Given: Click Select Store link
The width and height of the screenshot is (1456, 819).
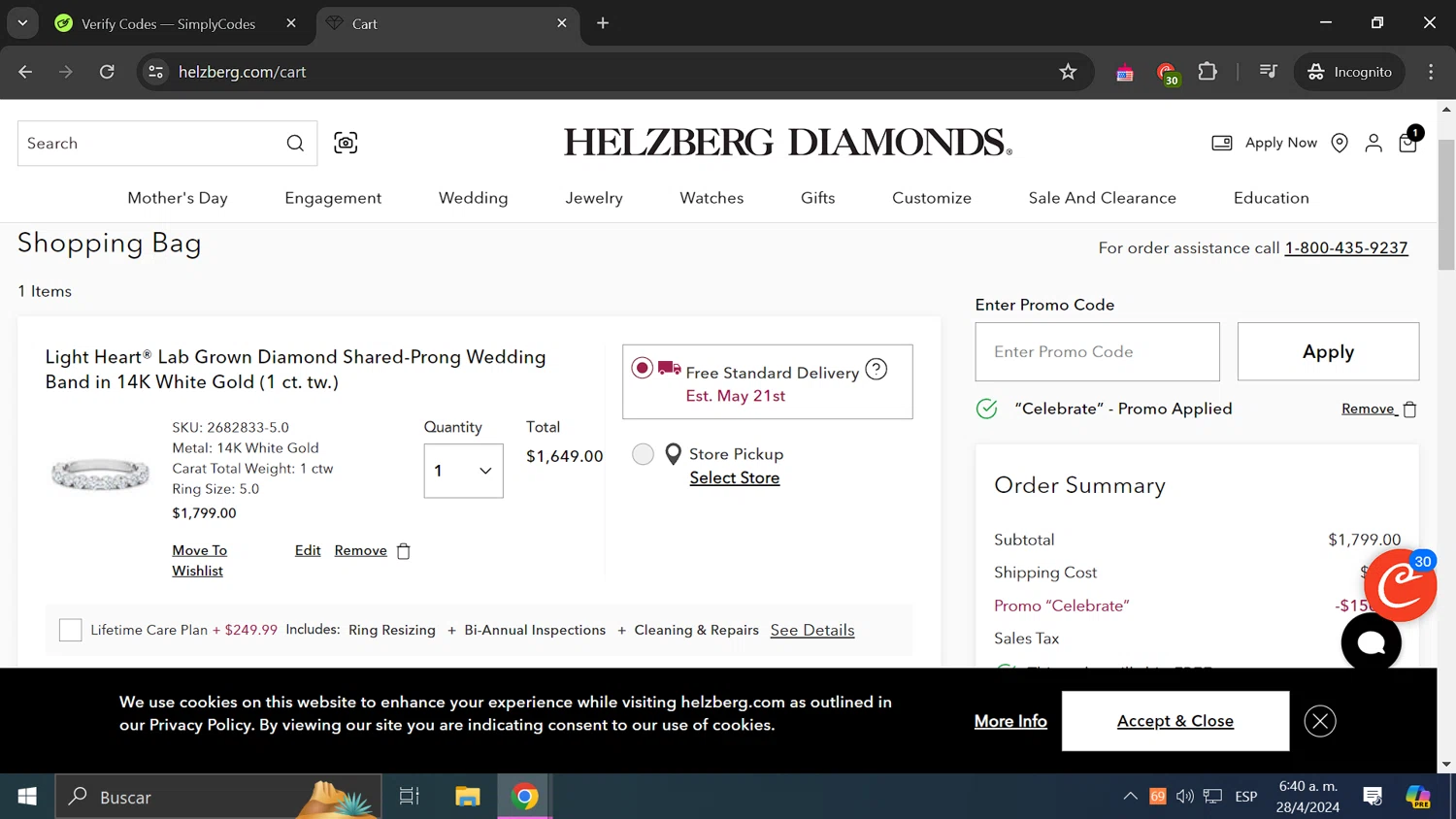Looking at the screenshot, I should [x=735, y=477].
